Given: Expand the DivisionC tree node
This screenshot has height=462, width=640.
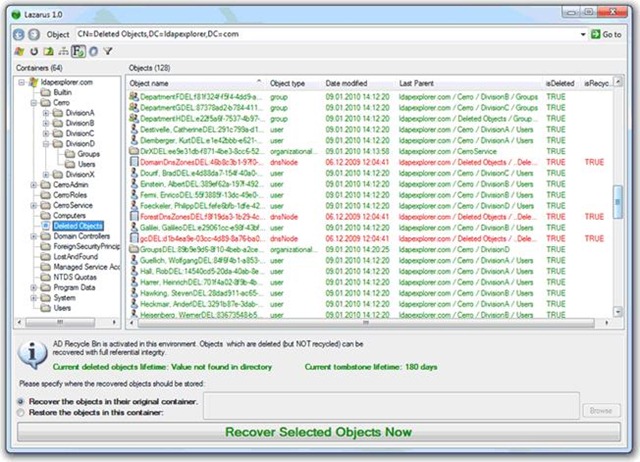Looking at the screenshot, I should click(46, 133).
